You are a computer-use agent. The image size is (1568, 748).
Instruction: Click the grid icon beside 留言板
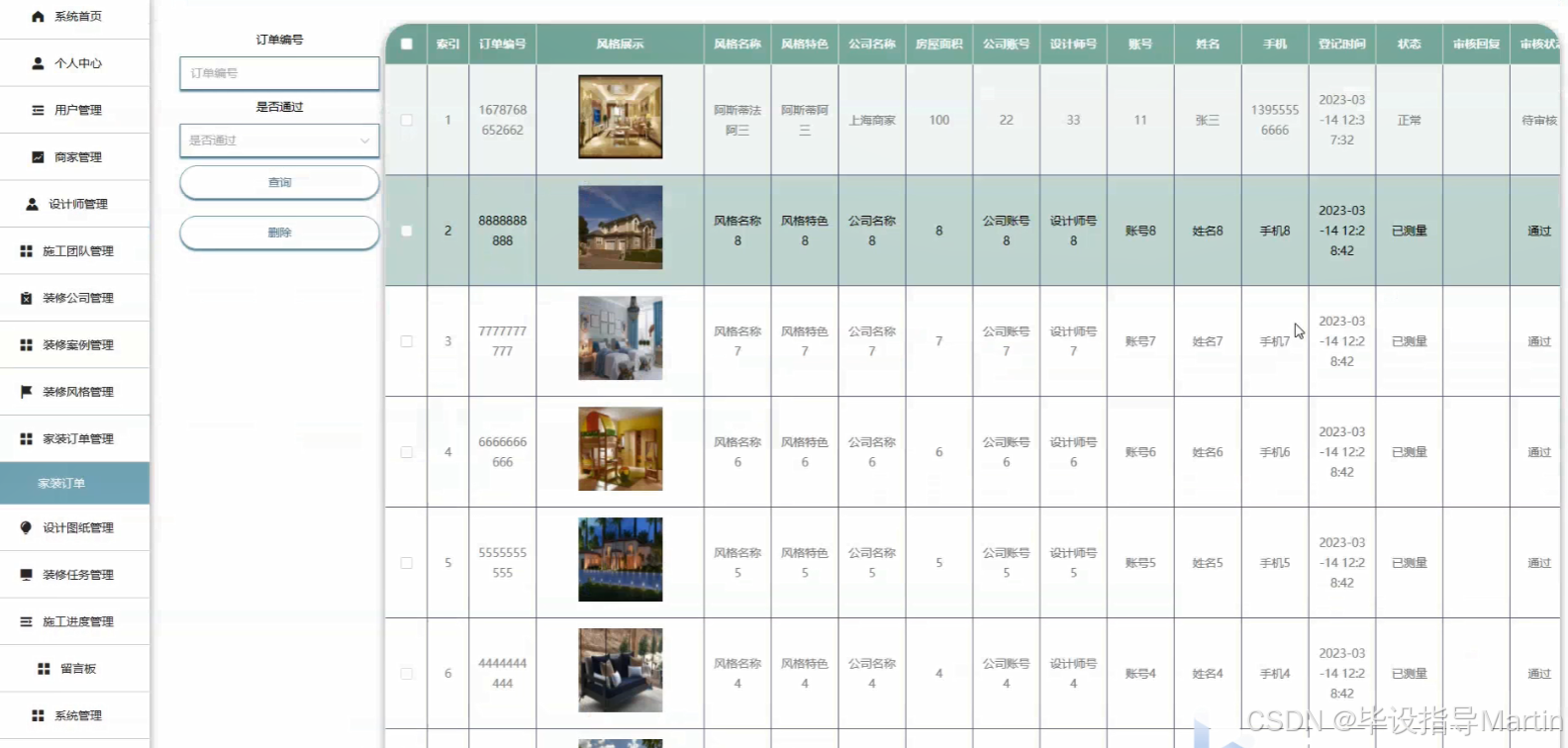coord(44,669)
